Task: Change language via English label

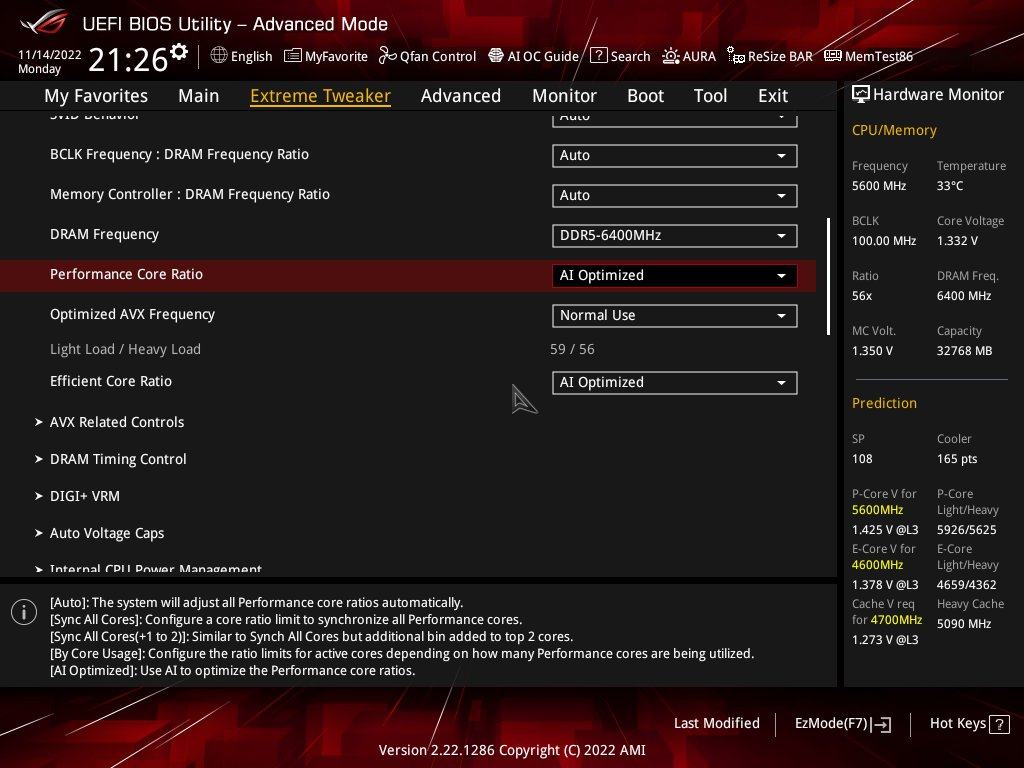Action: pyautogui.click(x=251, y=56)
